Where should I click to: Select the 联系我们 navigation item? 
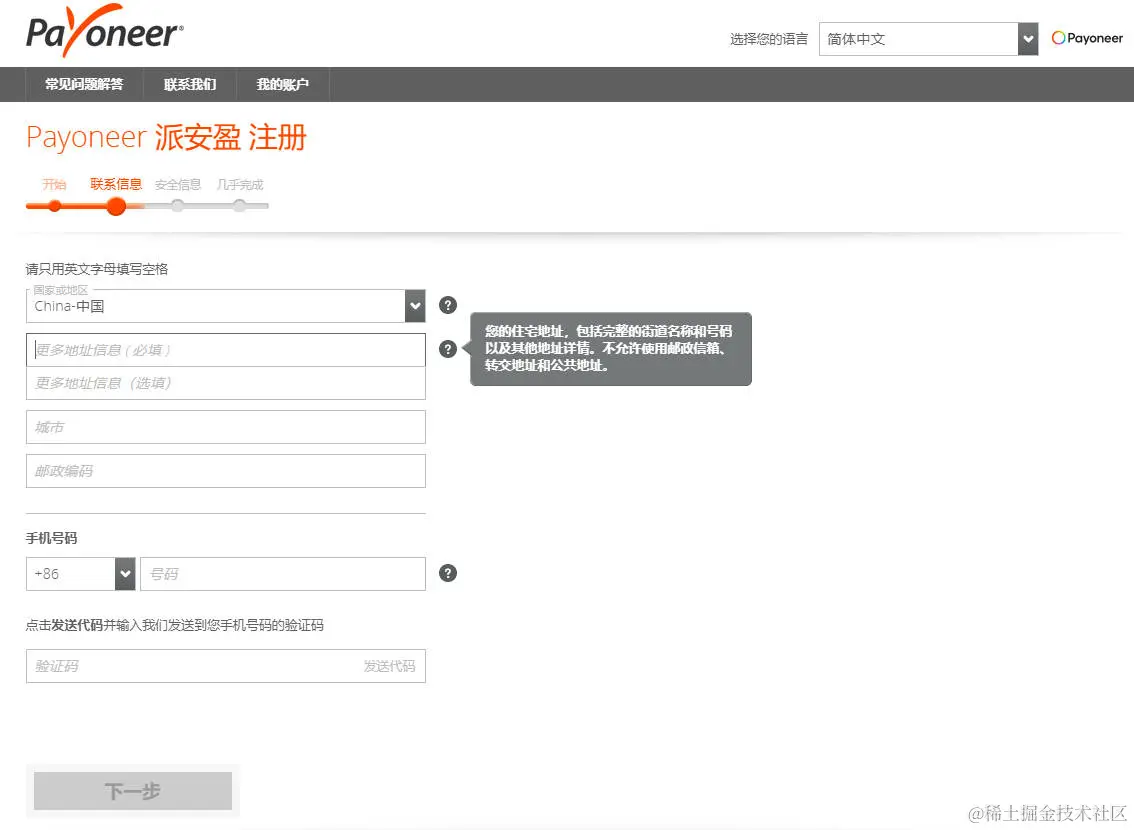(189, 85)
